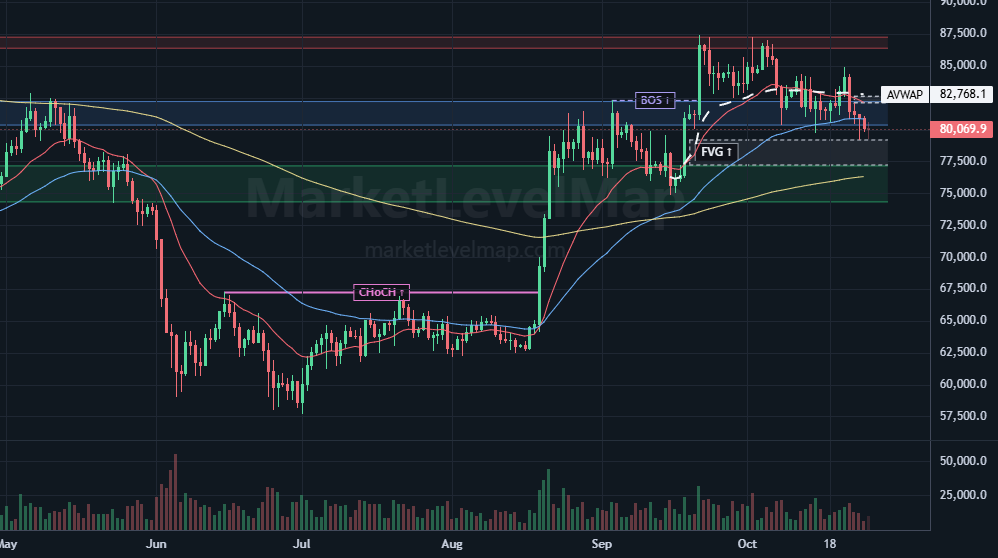Click the AVWAP label tag
Image resolution: width=998 pixels, height=558 pixels.
click(904, 94)
